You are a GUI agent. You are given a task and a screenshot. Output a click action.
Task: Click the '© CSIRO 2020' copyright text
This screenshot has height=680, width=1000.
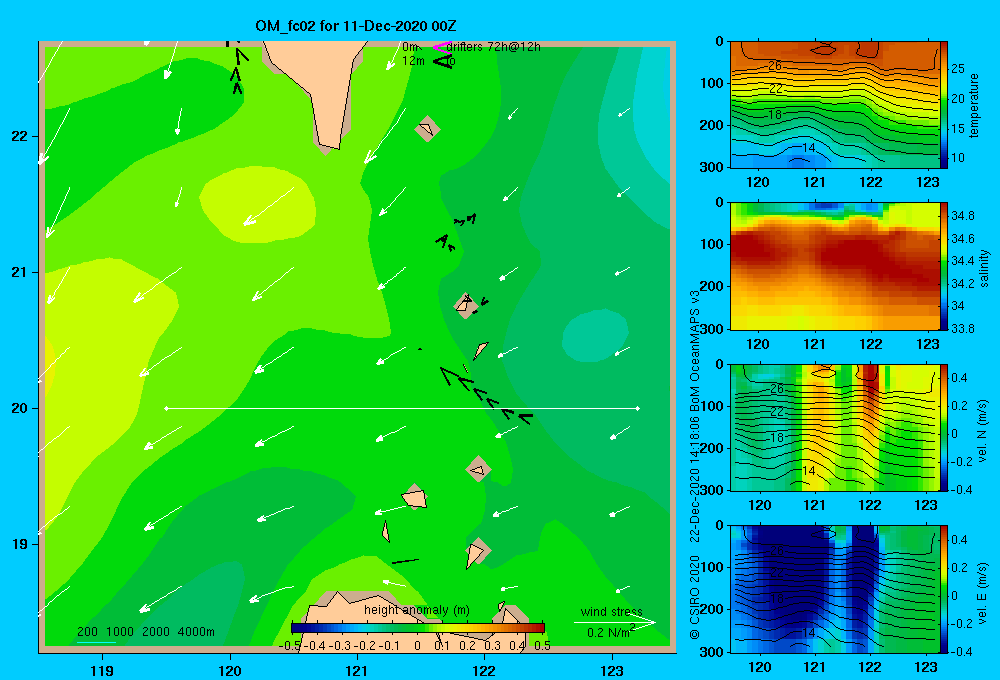[x=695, y=597]
